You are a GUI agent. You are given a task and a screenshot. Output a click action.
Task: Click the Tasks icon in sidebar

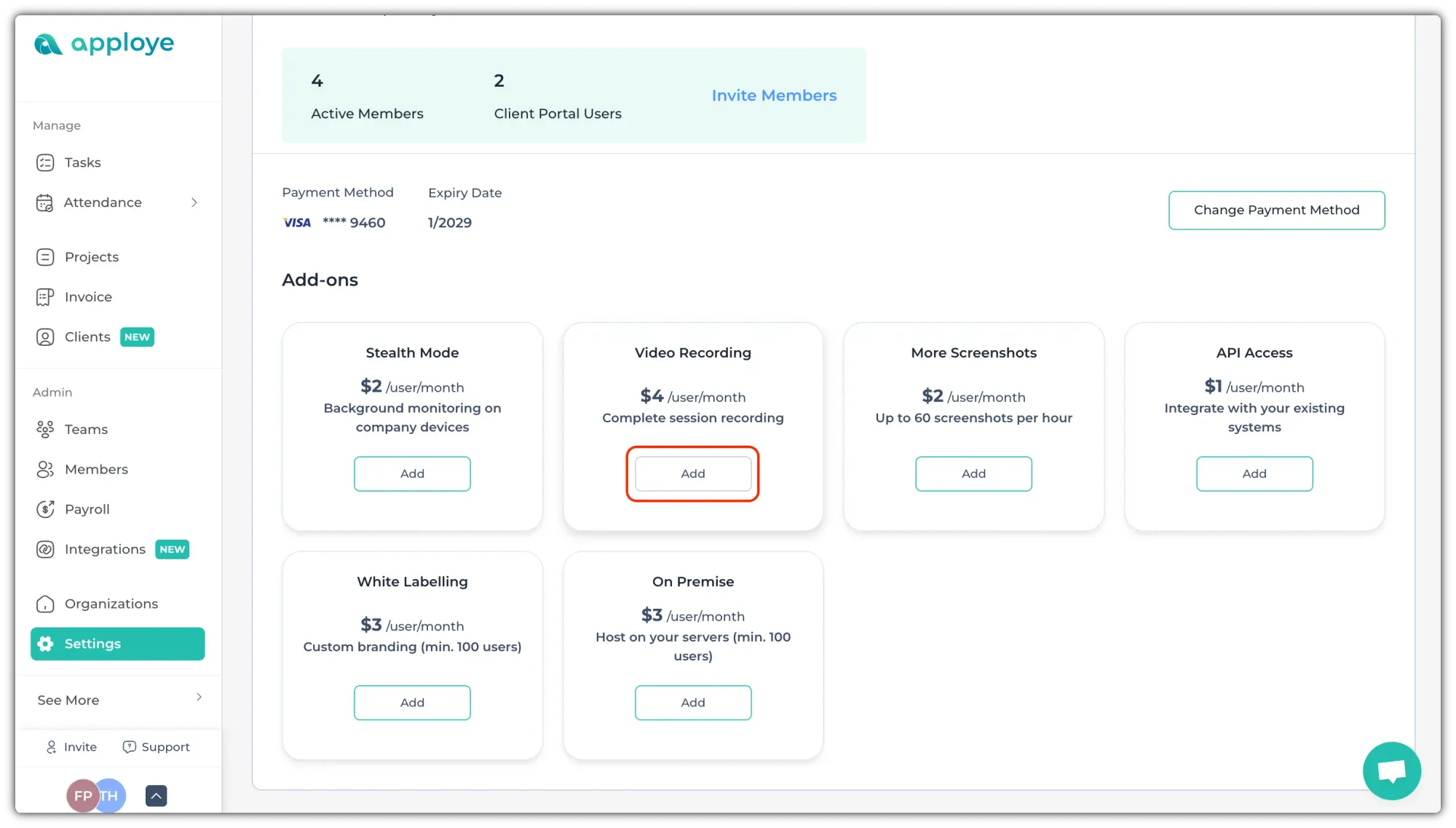45,162
